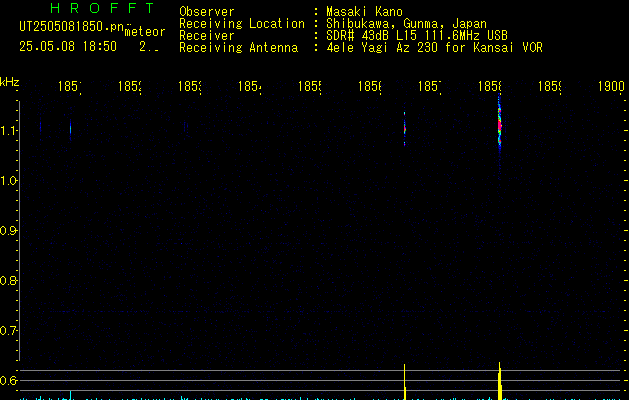Click the Receiving Antenna label
The width and height of the screenshot is (629, 400).
tap(239, 48)
